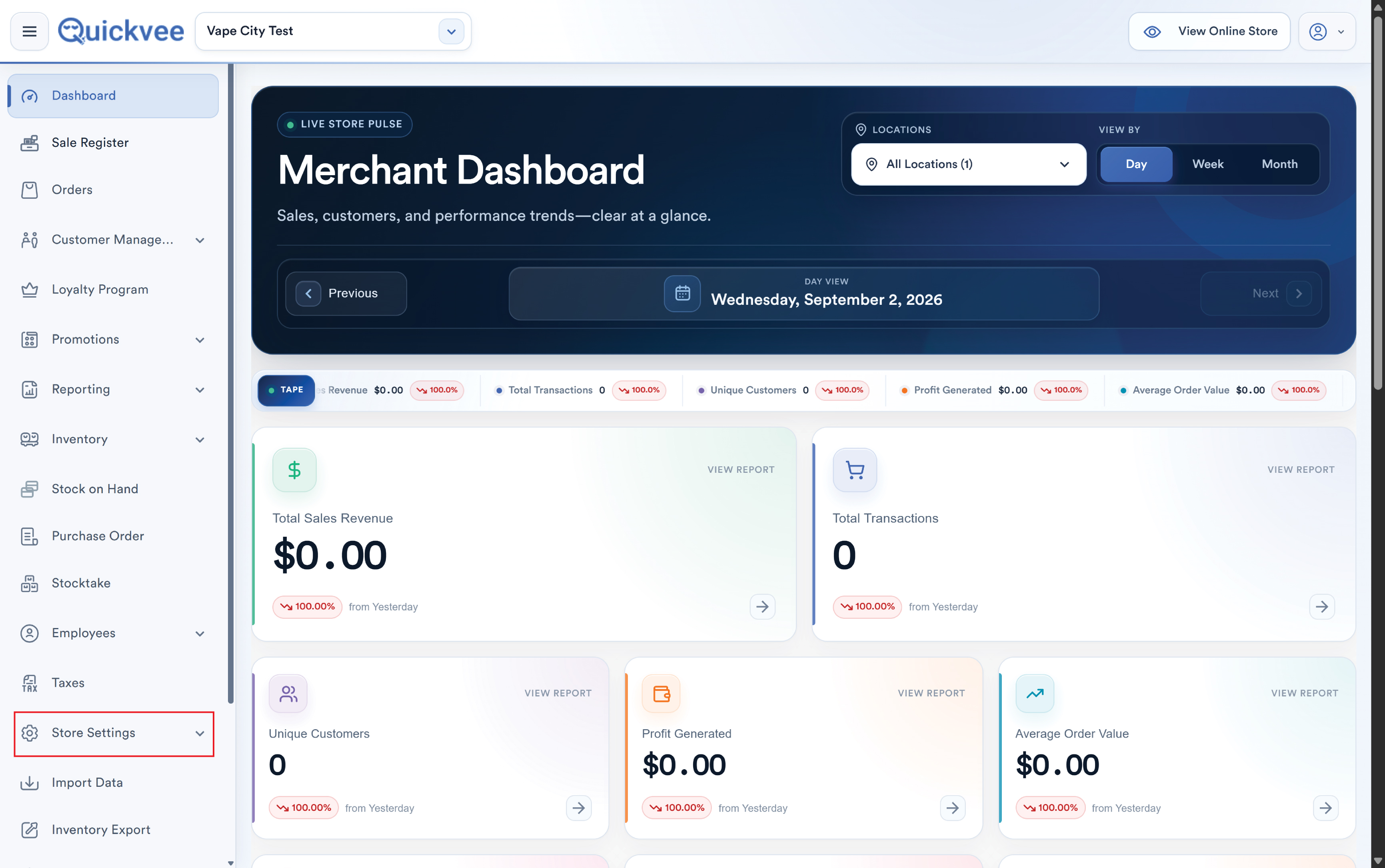Click the eye icon beside View Online Store
Image resolution: width=1385 pixels, height=868 pixels.
pyautogui.click(x=1152, y=32)
